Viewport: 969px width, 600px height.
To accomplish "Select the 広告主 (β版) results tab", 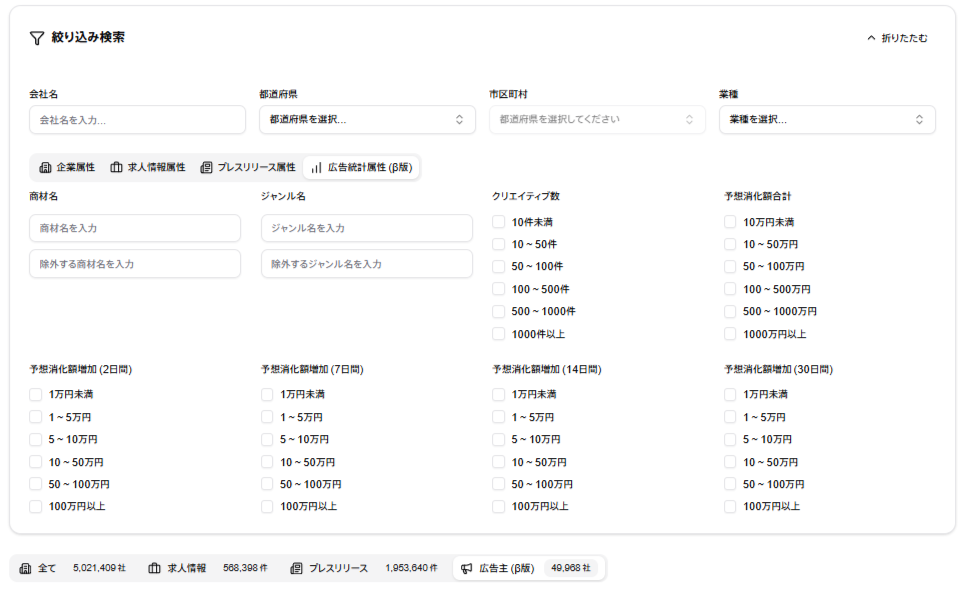I will click(528, 568).
